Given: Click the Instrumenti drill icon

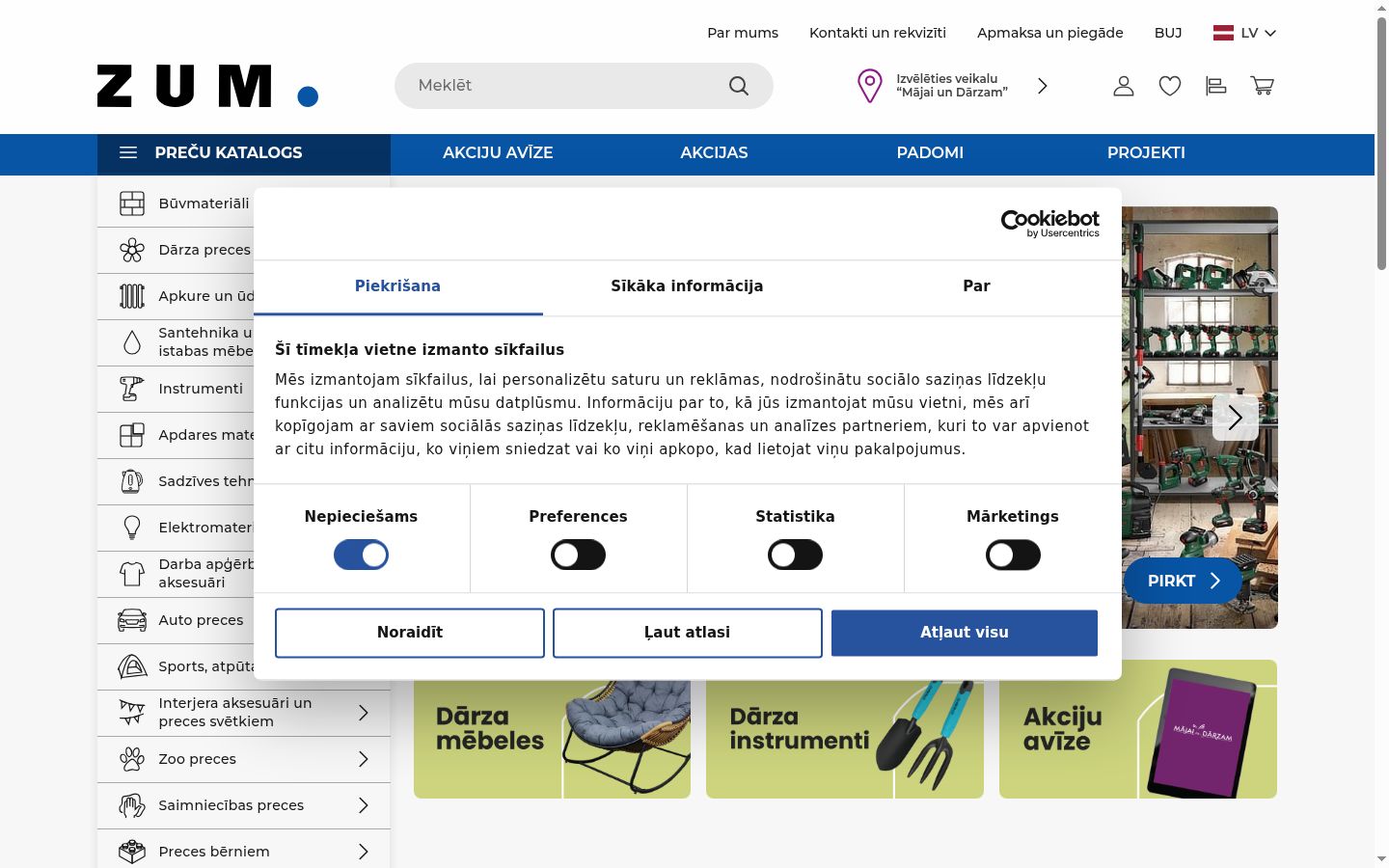Looking at the screenshot, I should (x=132, y=389).
